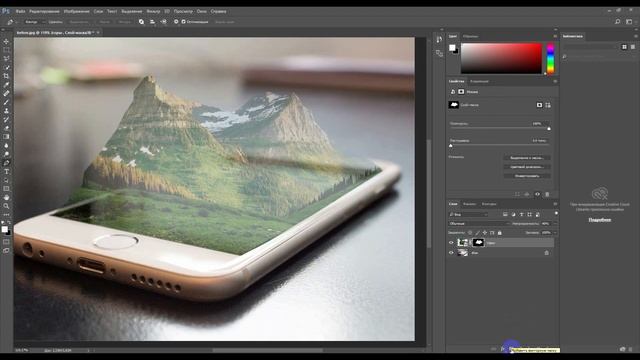Click path operations icon in options bar
The height and width of the screenshot is (360, 640).
tap(141, 22)
